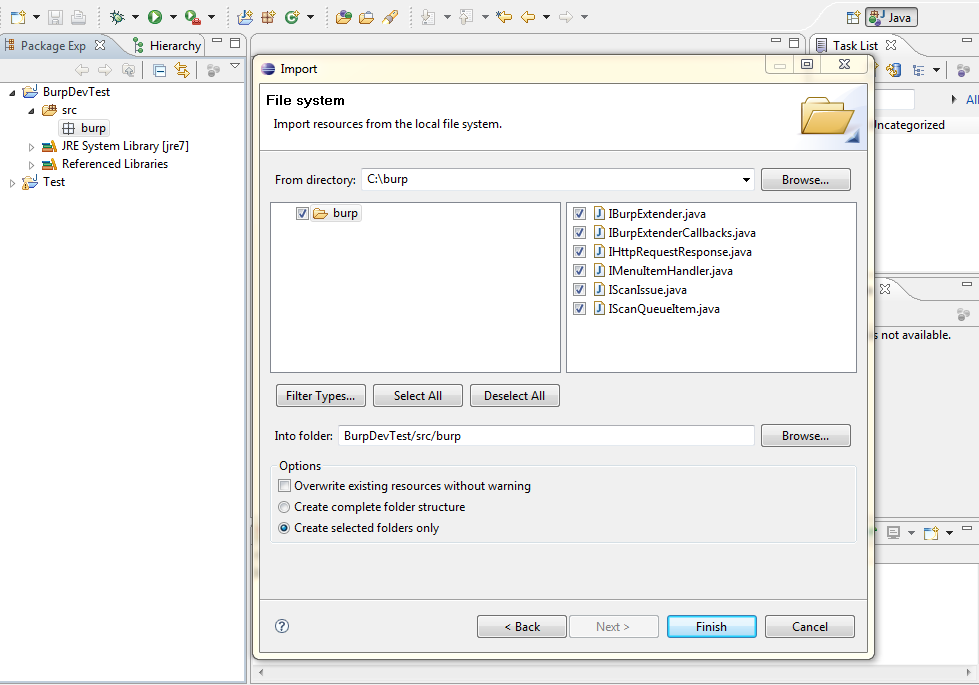This screenshot has width=979, height=685.
Task: Click the New Java Class icon
Action: click(292, 17)
